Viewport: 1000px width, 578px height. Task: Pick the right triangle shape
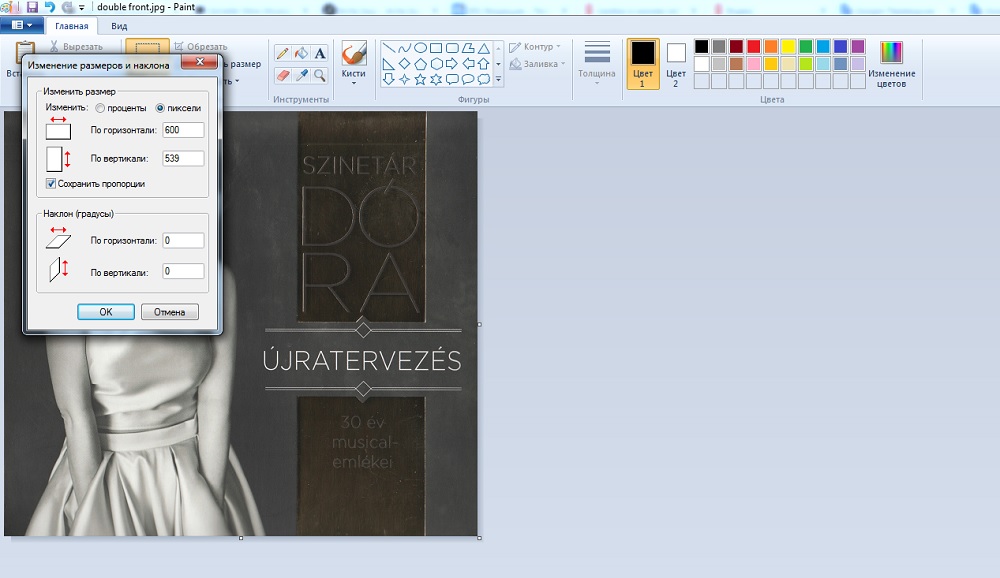(389, 64)
